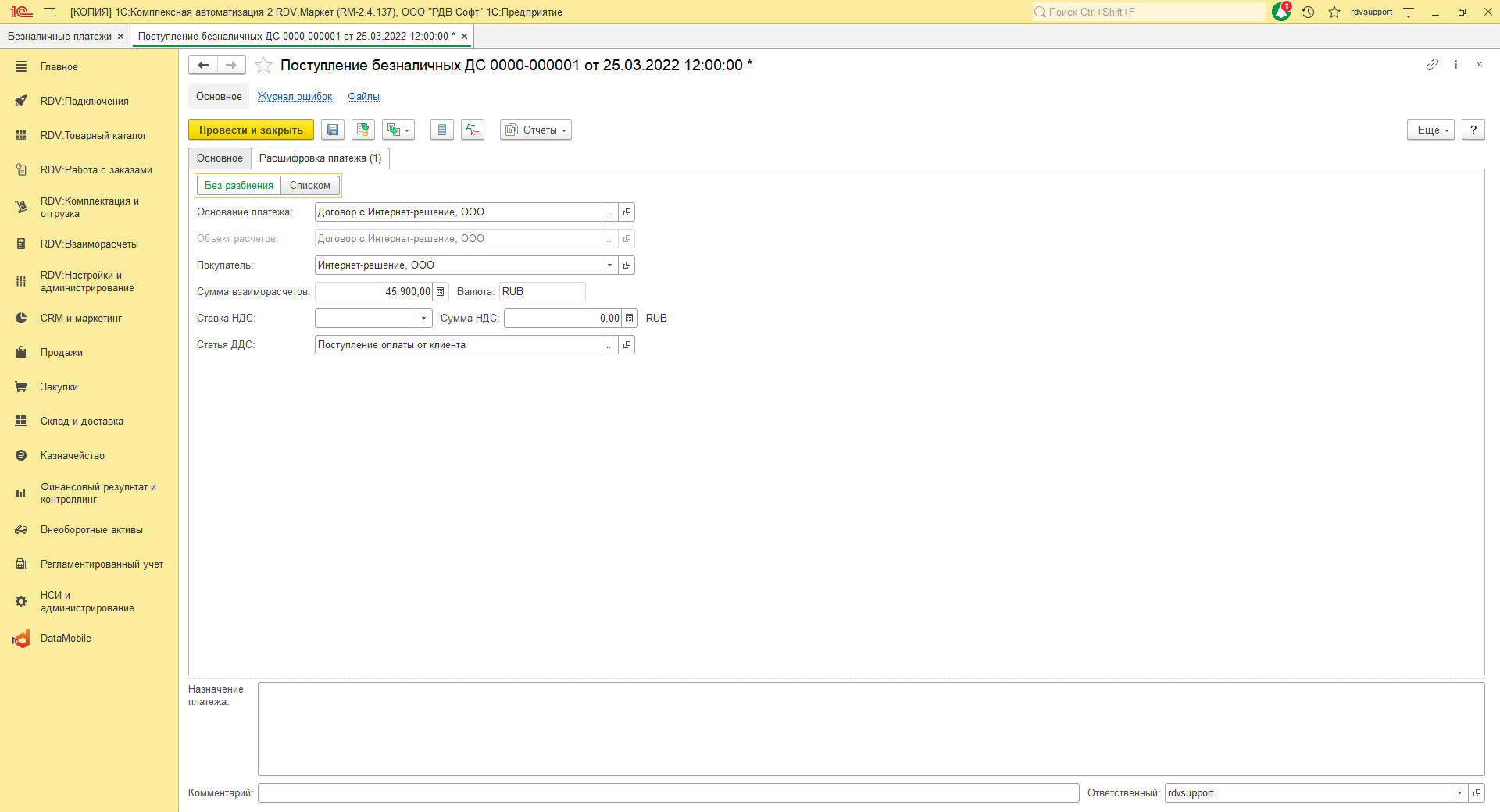
Task: Open Основание платежа record with open icon
Action: (x=627, y=212)
